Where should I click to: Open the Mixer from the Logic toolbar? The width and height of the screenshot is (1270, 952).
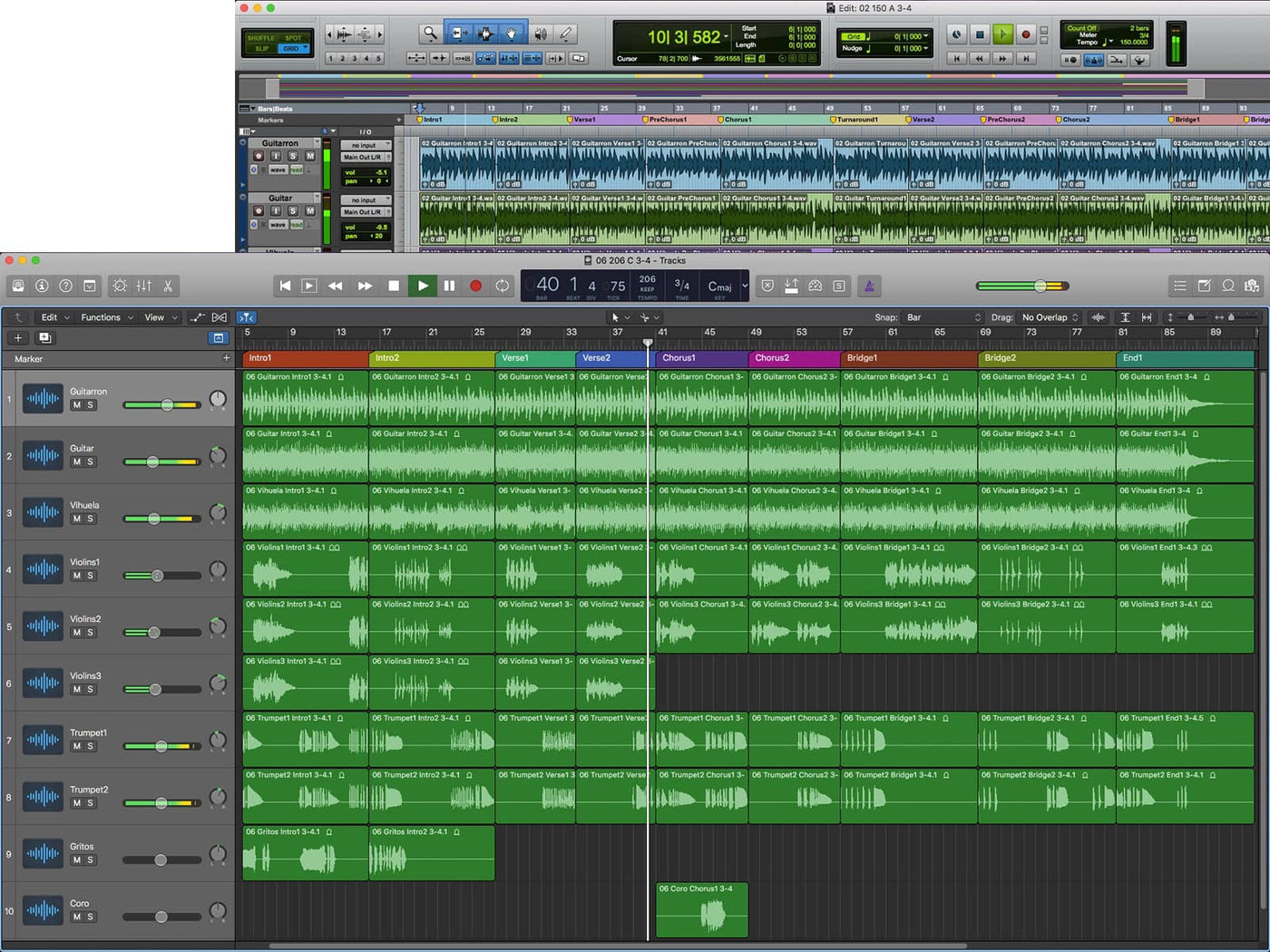(144, 286)
